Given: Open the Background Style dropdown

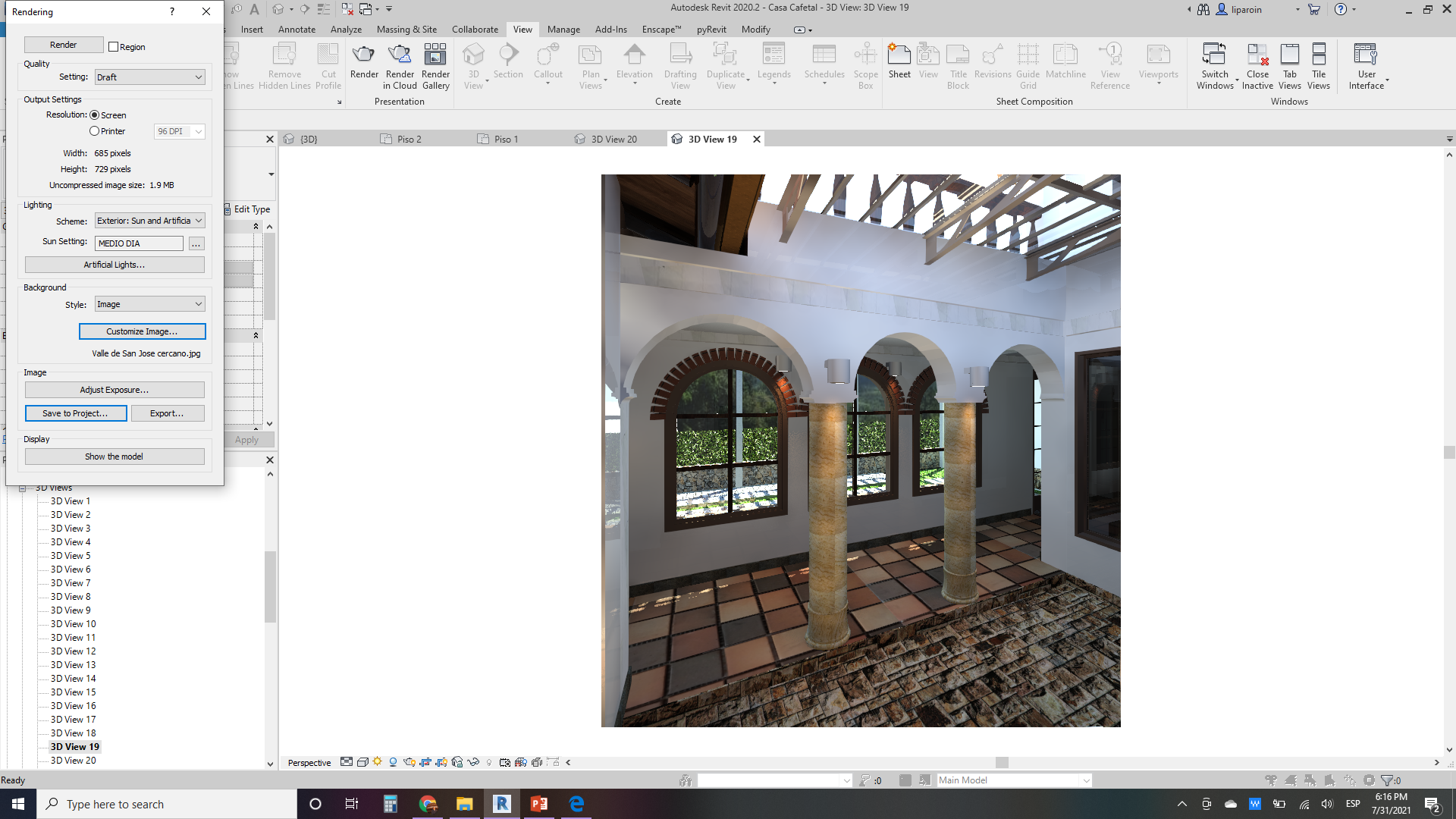Looking at the screenshot, I should click(x=149, y=304).
